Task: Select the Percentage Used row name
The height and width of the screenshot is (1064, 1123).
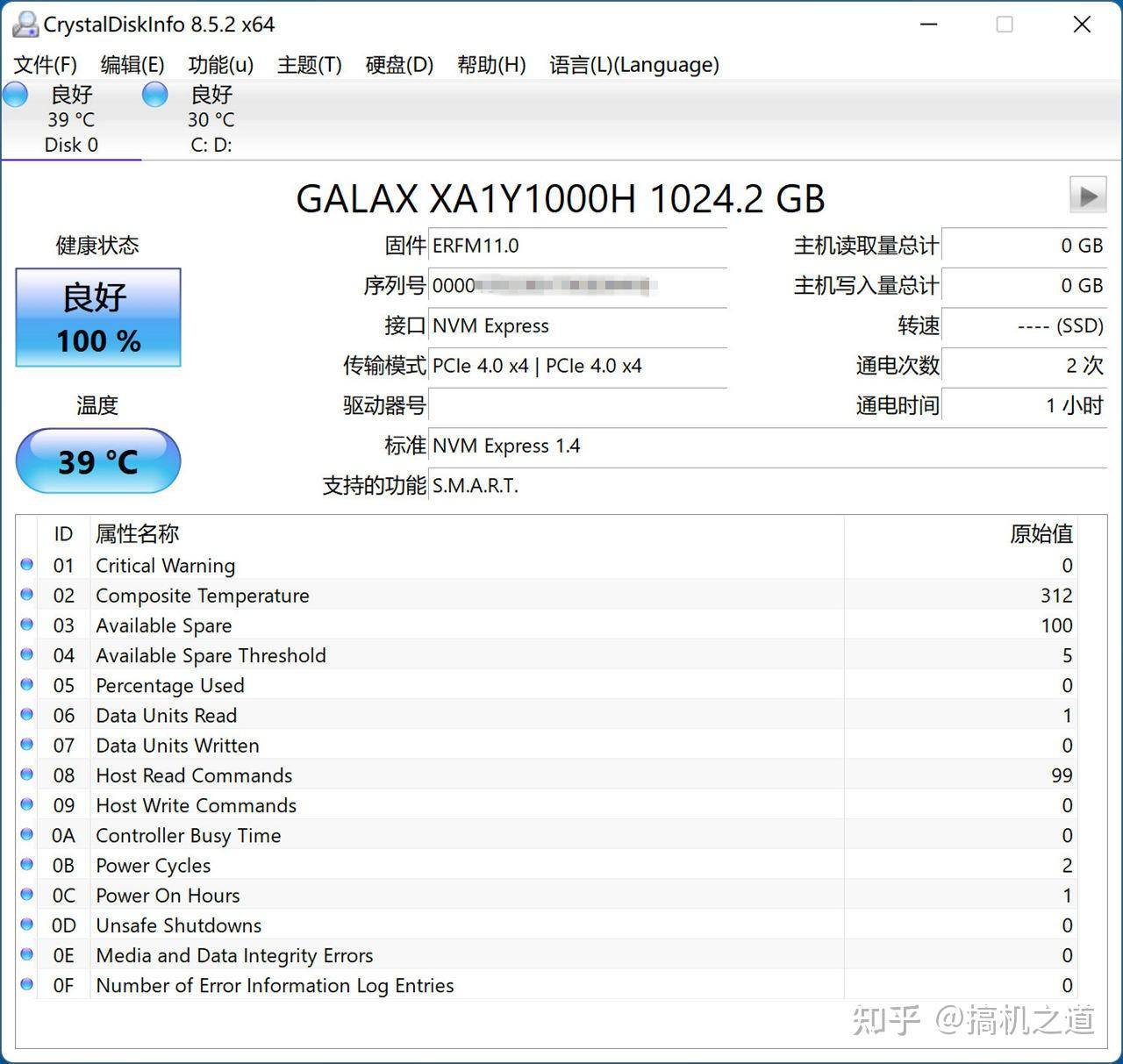Action: (x=169, y=686)
